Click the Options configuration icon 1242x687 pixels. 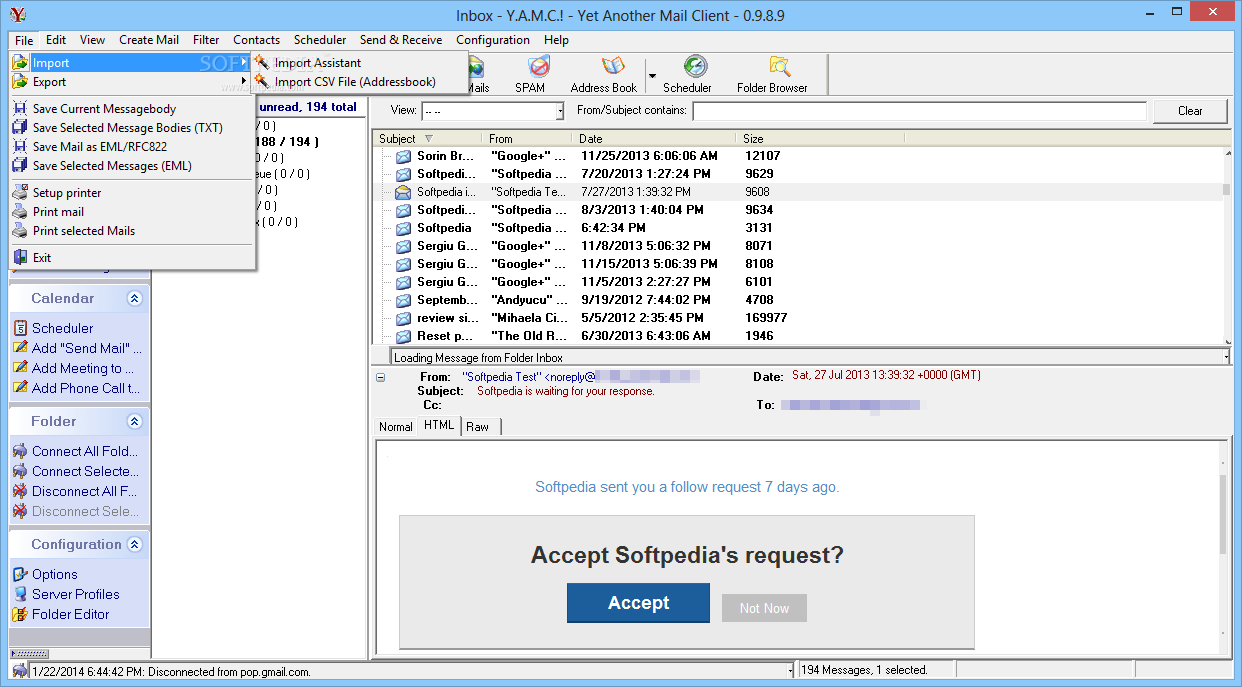(21, 574)
